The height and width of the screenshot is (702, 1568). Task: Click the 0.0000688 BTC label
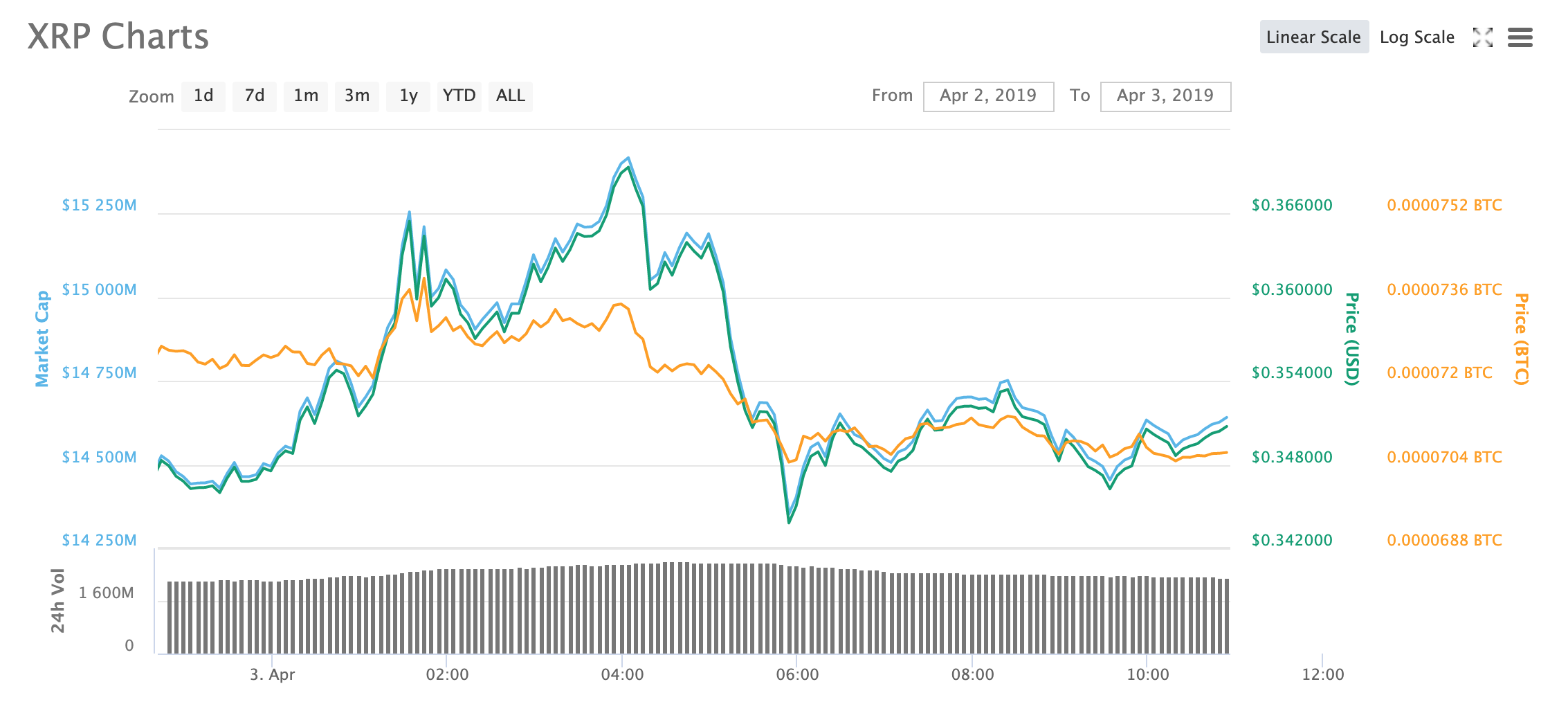1444,540
